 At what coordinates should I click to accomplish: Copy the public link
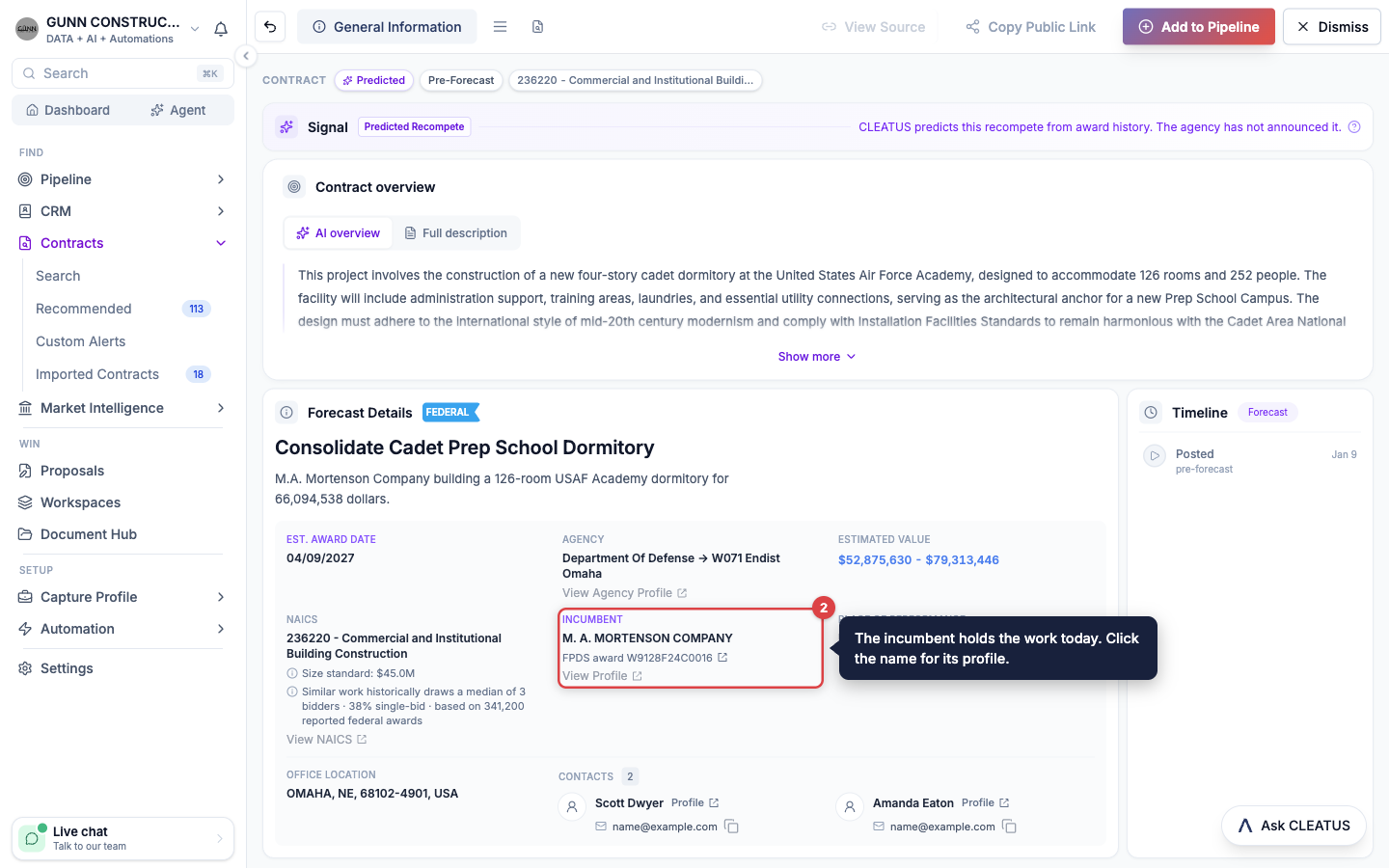pos(1030,27)
